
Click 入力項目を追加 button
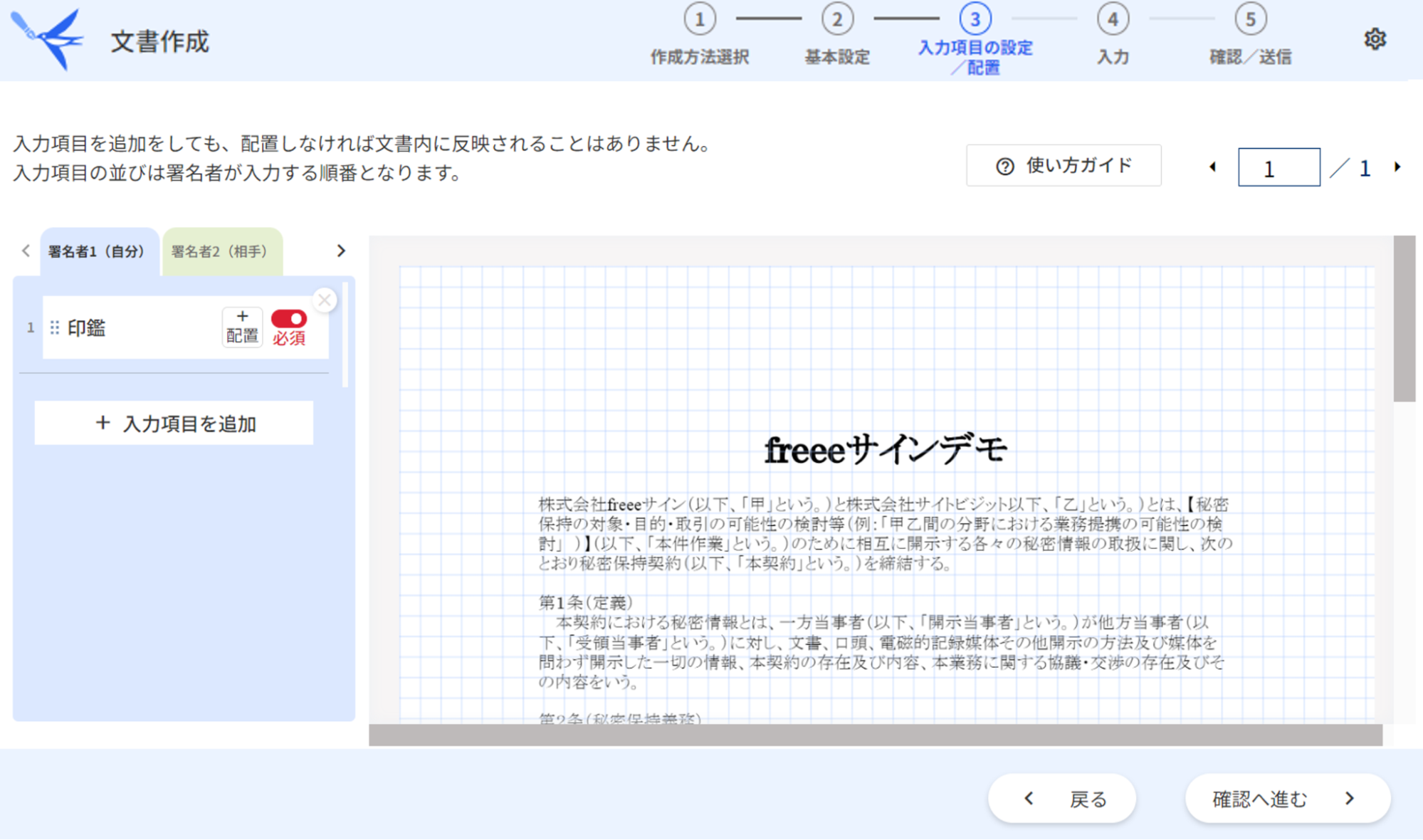[x=174, y=424]
